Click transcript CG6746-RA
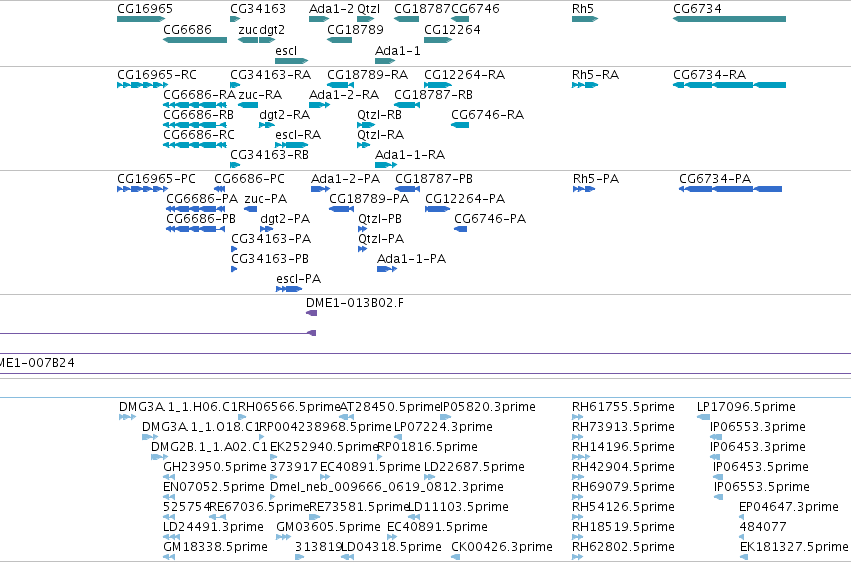The width and height of the screenshot is (851, 562). [460, 125]
